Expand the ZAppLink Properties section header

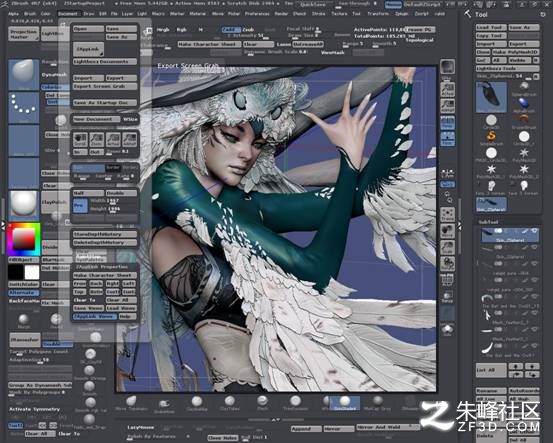coord(102,267)
